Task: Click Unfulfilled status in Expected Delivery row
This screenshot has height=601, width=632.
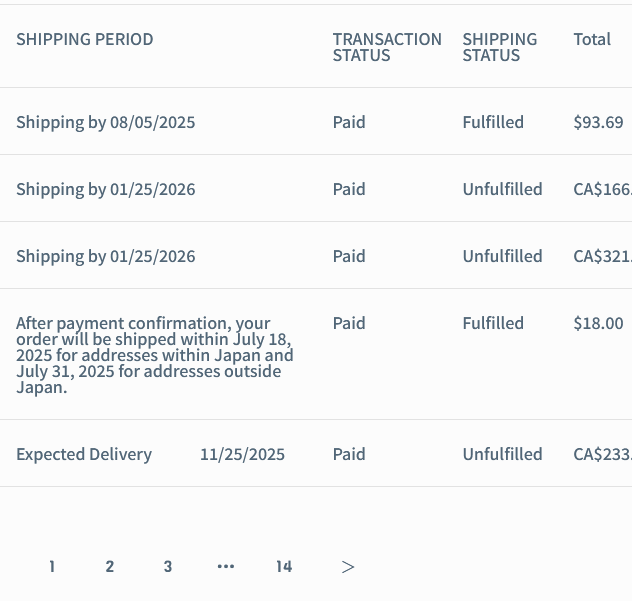Action: [x=502, y=455]
